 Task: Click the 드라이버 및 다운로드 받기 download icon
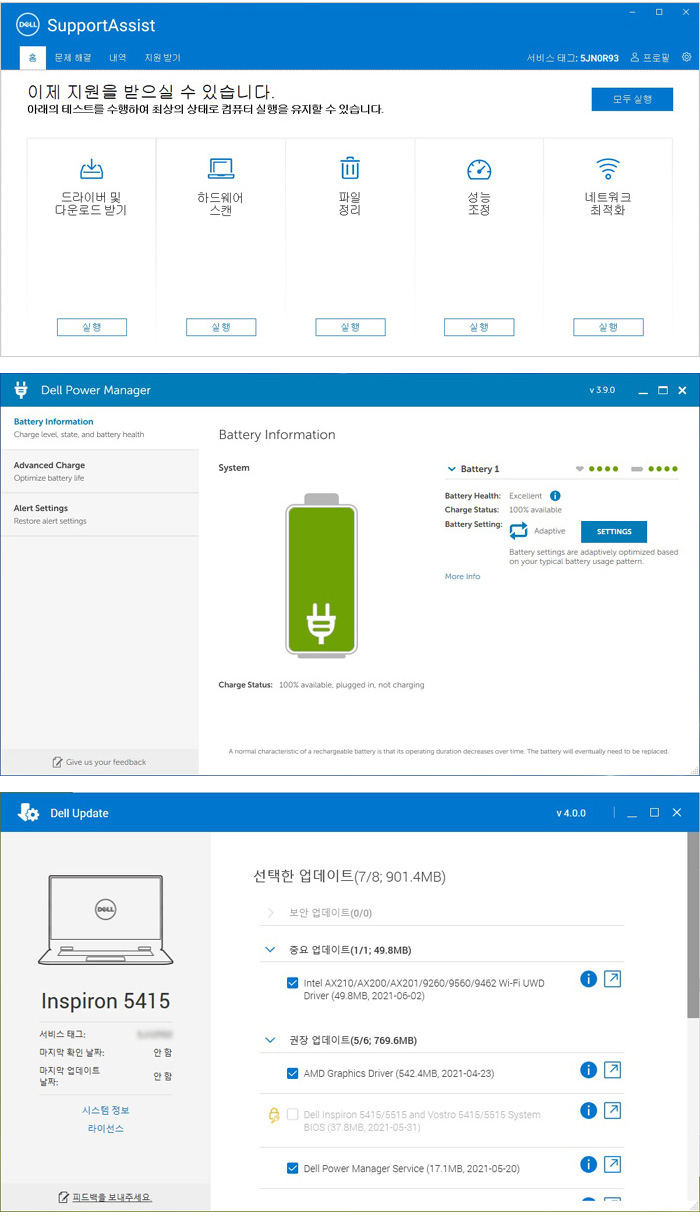(x=91, y=168)
